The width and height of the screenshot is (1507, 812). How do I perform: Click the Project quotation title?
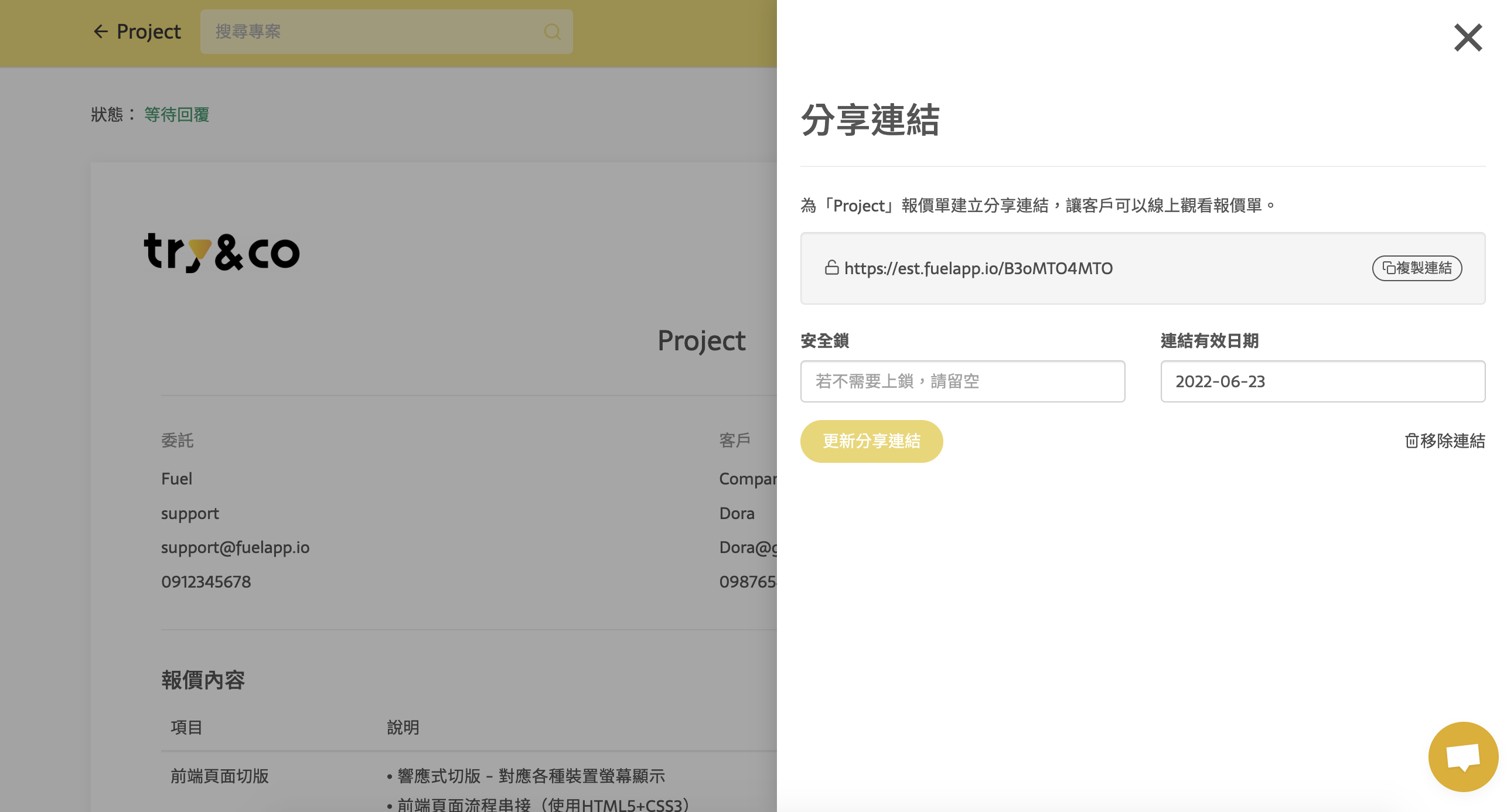point(701,341)
